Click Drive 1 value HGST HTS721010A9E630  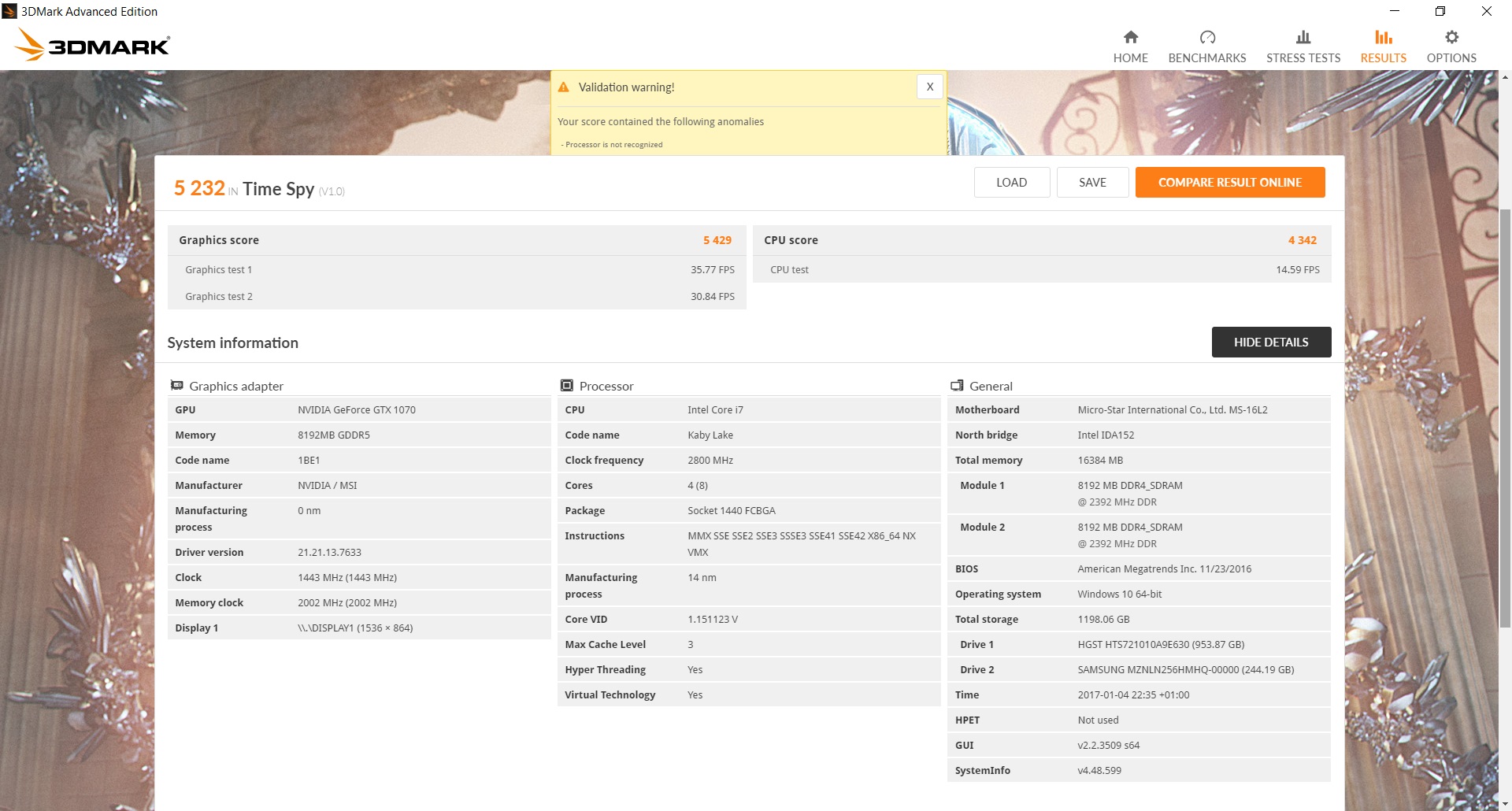point(1161,644)
